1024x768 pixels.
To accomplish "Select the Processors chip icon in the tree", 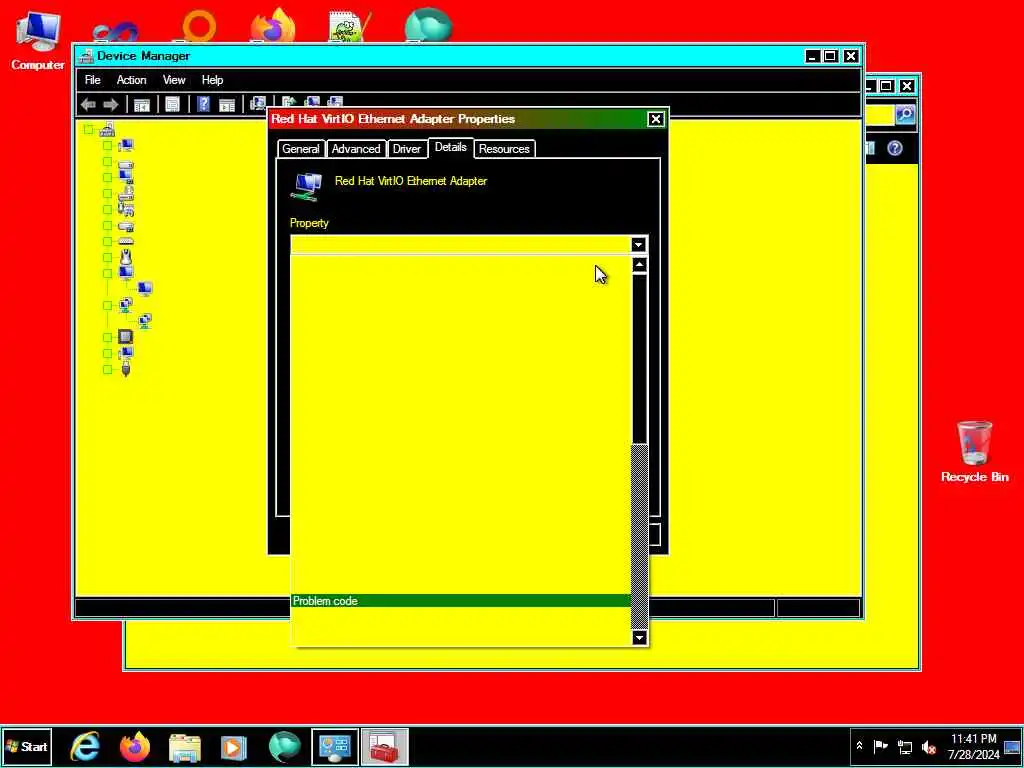I will coord(126,337).
